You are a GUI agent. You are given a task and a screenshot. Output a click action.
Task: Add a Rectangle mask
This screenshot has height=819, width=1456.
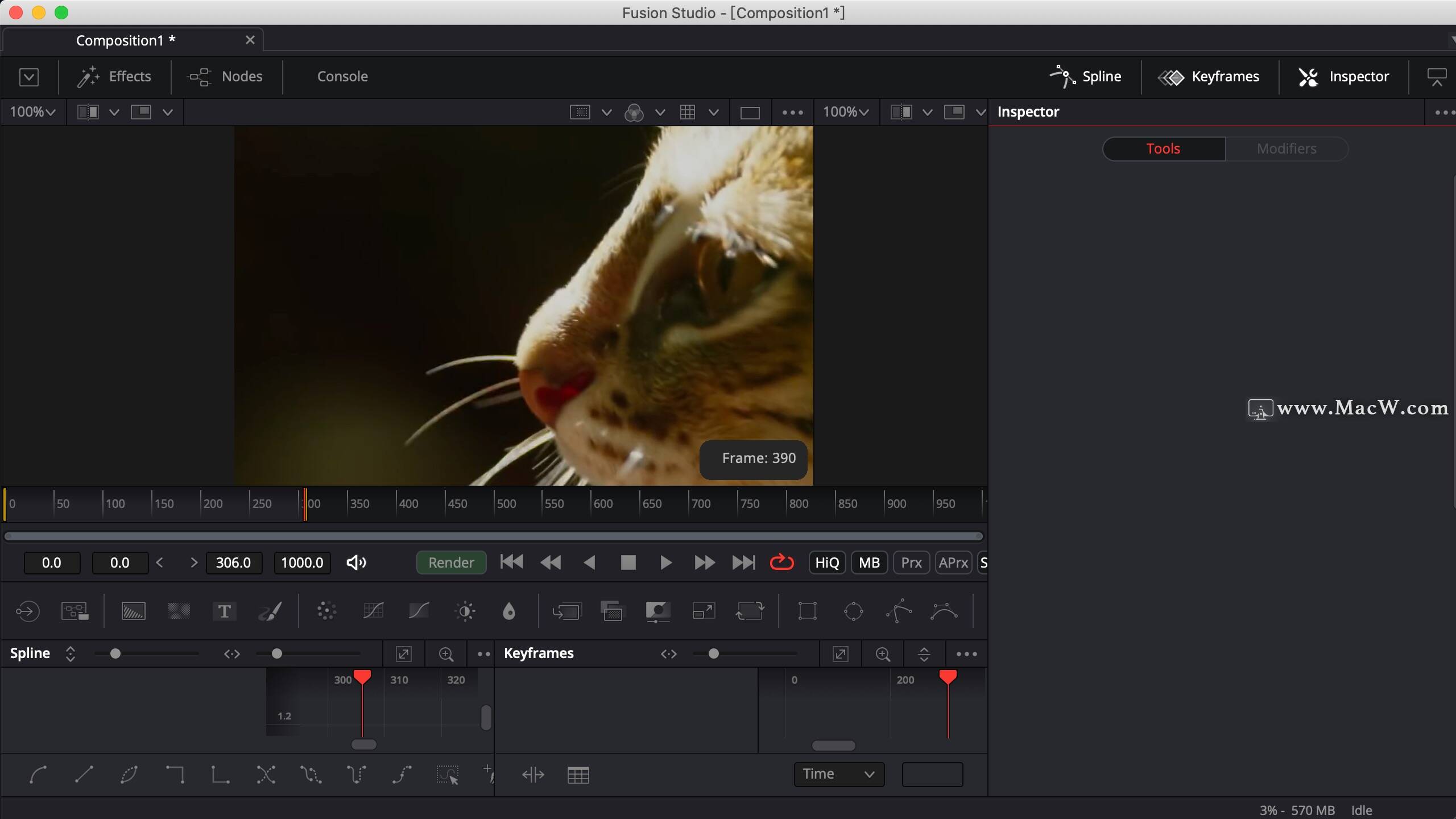[x=808, y=611]
